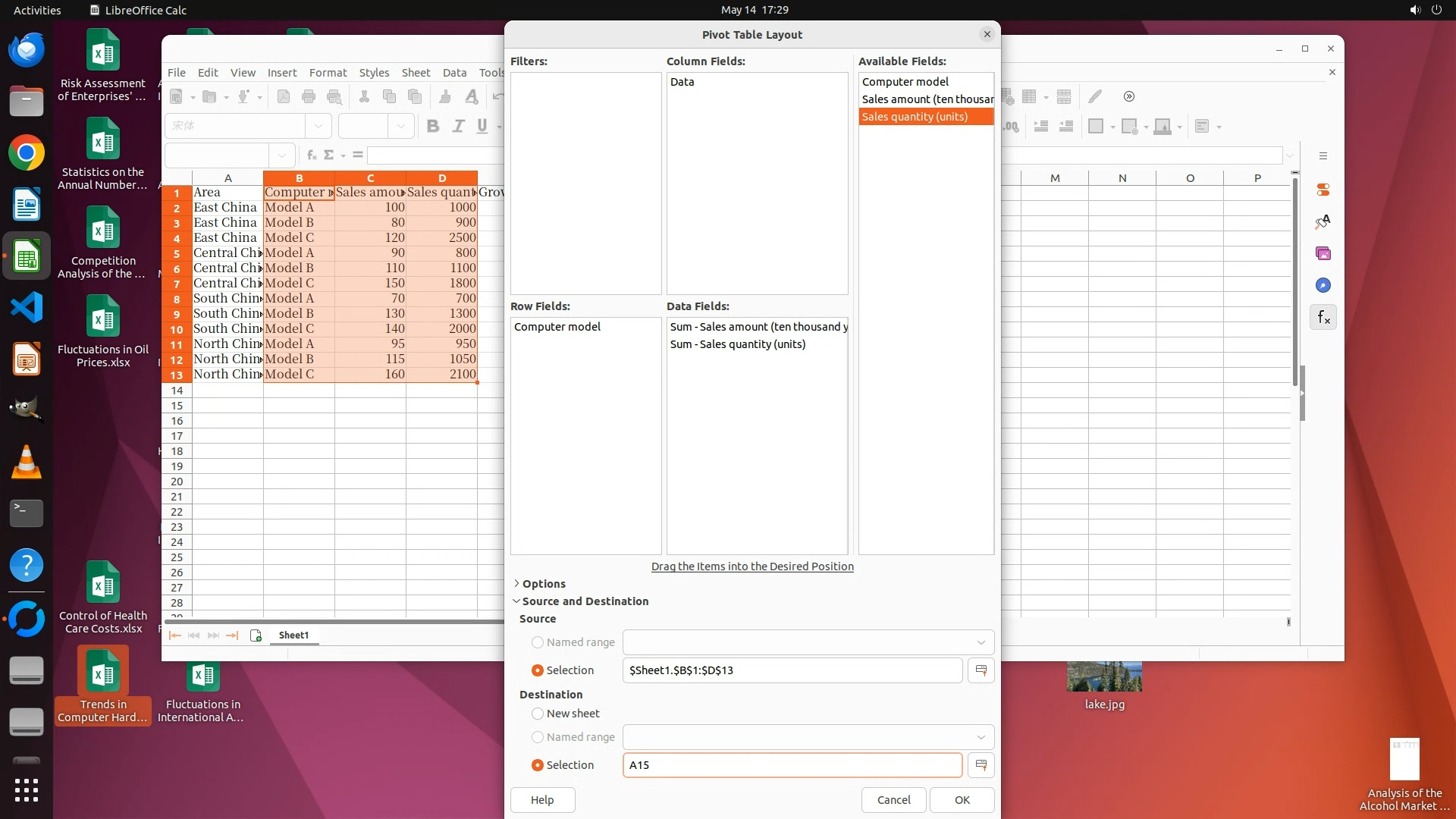Click the destination selection input field
Image resolution: width=1456 pixels, height=819 pixels.
coord(792,765)
